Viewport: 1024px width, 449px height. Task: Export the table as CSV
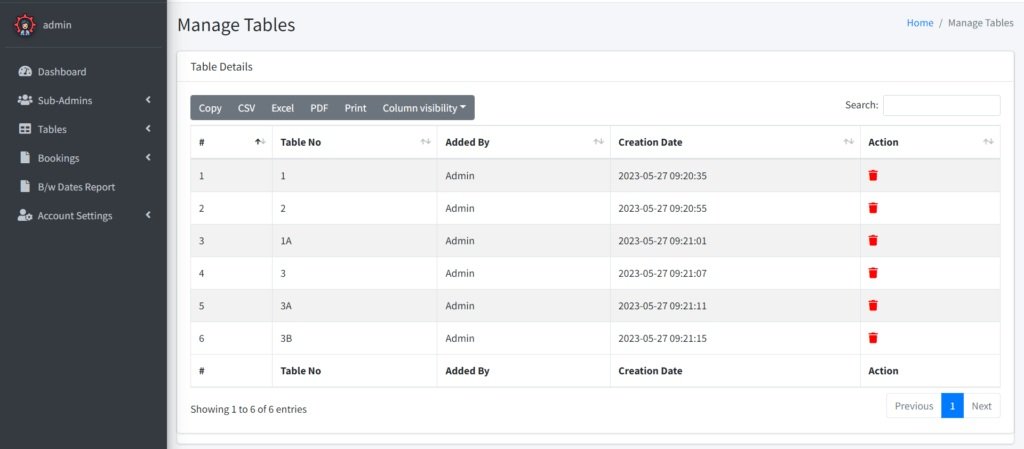point(246,108)
